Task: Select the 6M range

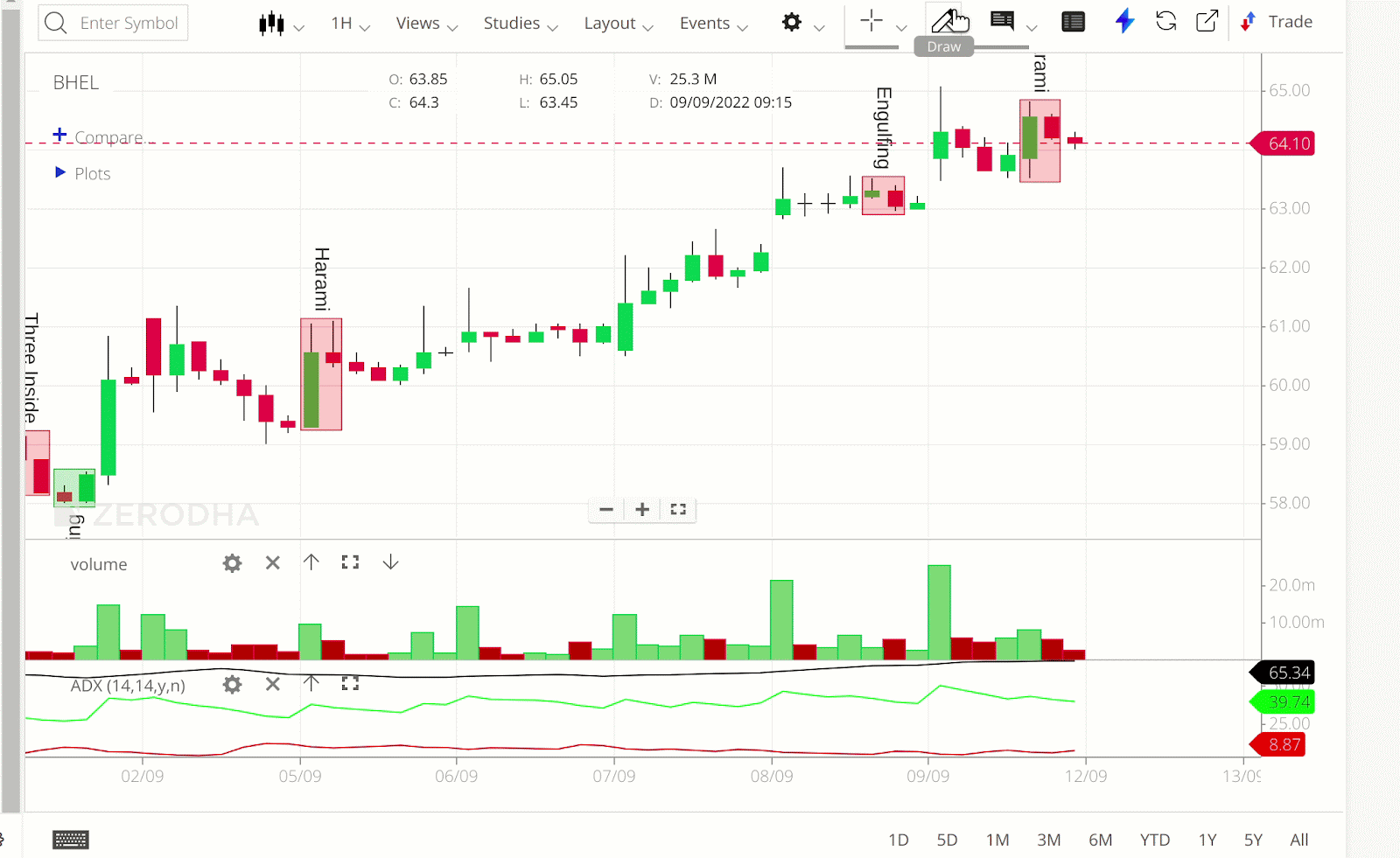Action: [x=1101, y=840]
